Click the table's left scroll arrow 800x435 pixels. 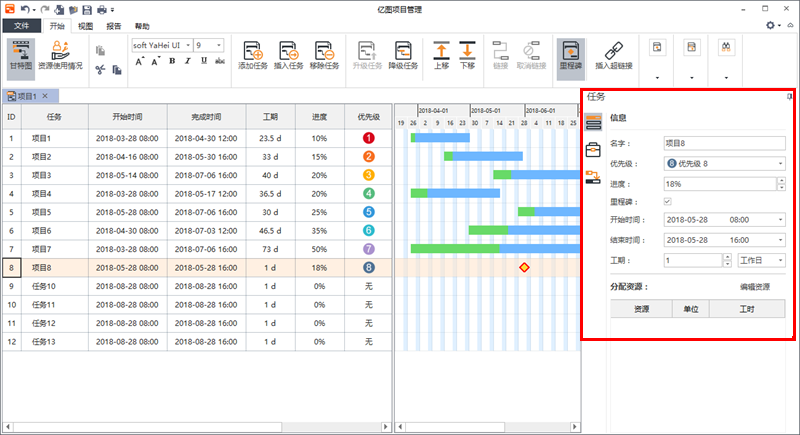7,427
